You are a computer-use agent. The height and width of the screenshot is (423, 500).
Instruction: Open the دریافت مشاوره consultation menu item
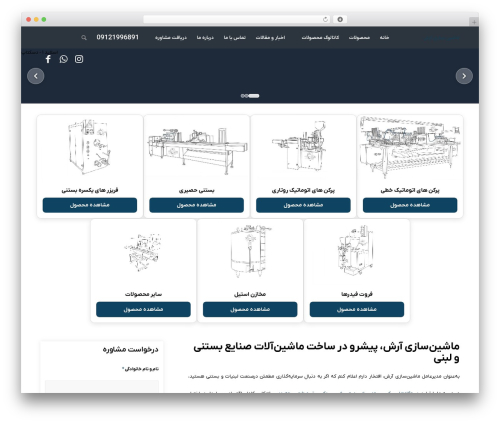click(171, 37)
